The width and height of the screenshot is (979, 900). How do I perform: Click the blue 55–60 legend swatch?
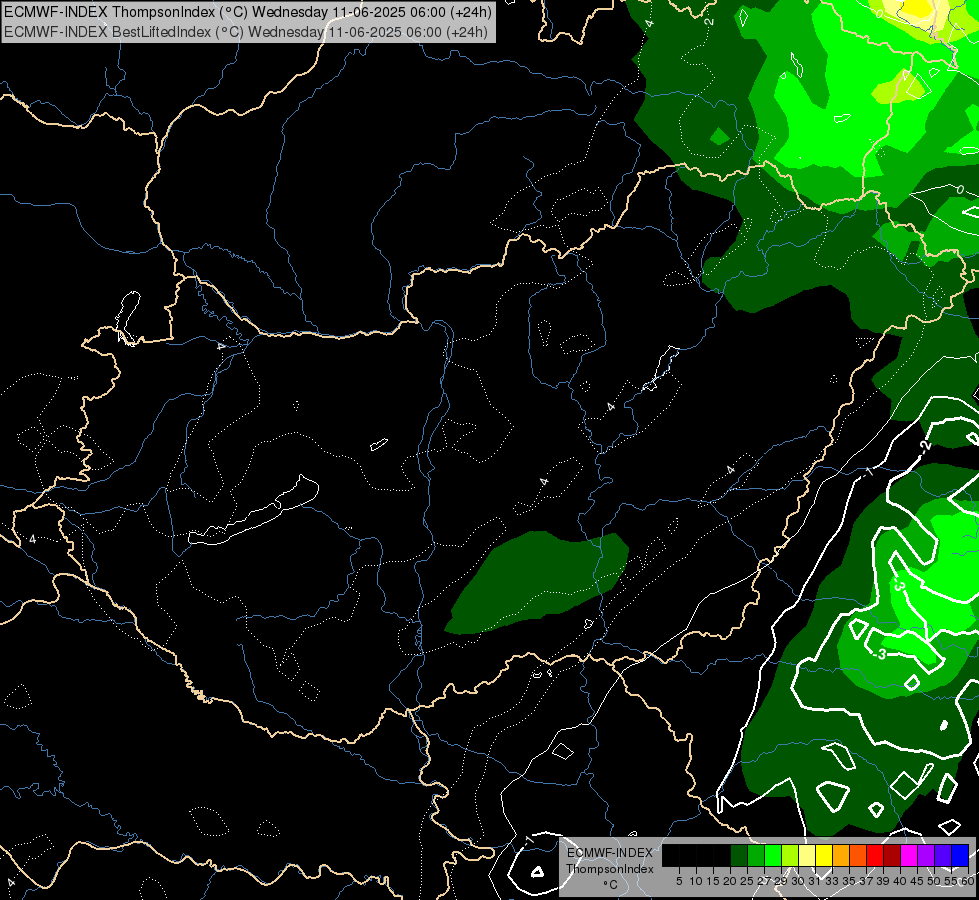[960, 855]
